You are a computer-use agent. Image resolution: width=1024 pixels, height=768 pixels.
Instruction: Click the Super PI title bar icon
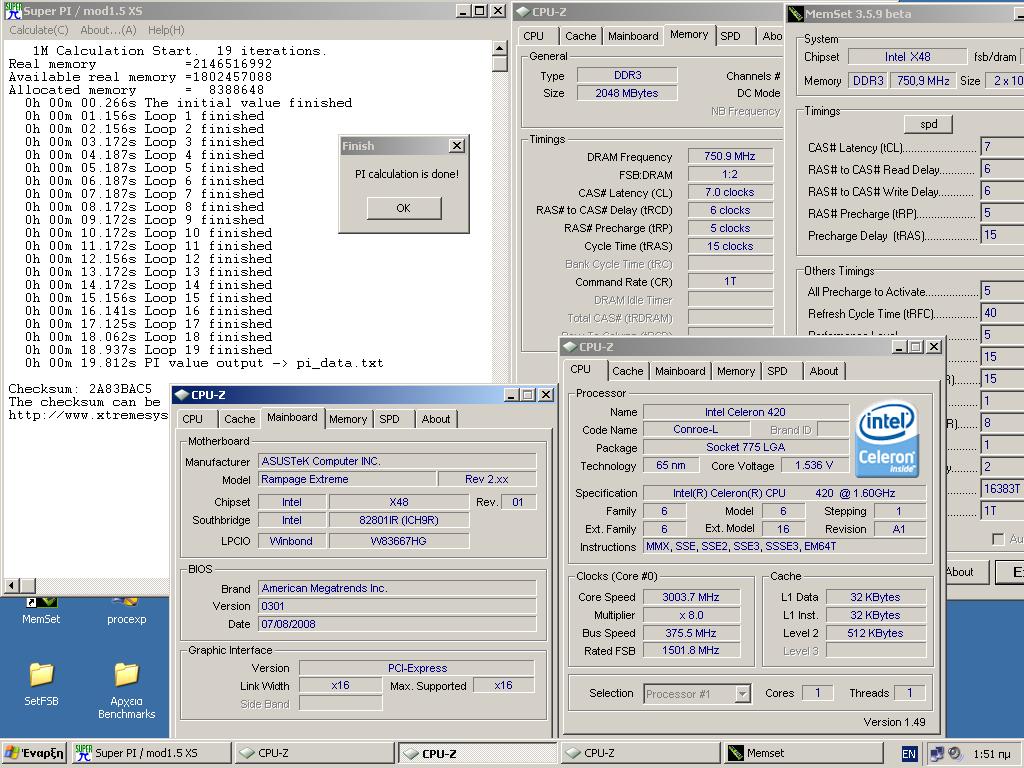13,10
